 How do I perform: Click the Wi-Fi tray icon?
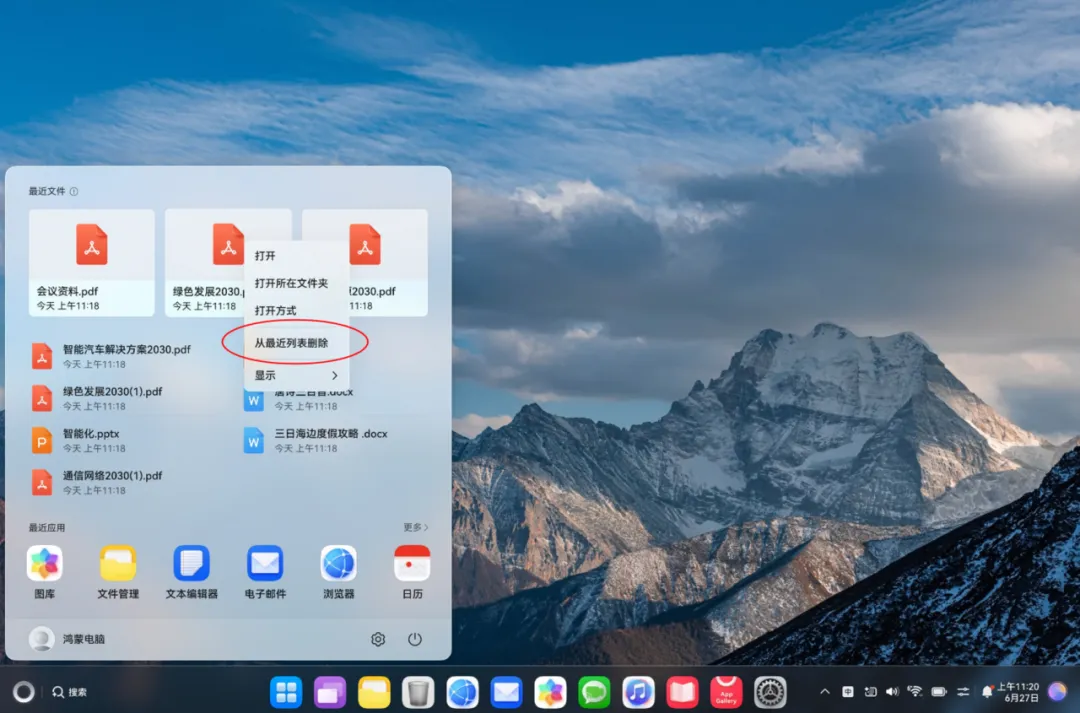pyautogui.click(x=915, y=692)
